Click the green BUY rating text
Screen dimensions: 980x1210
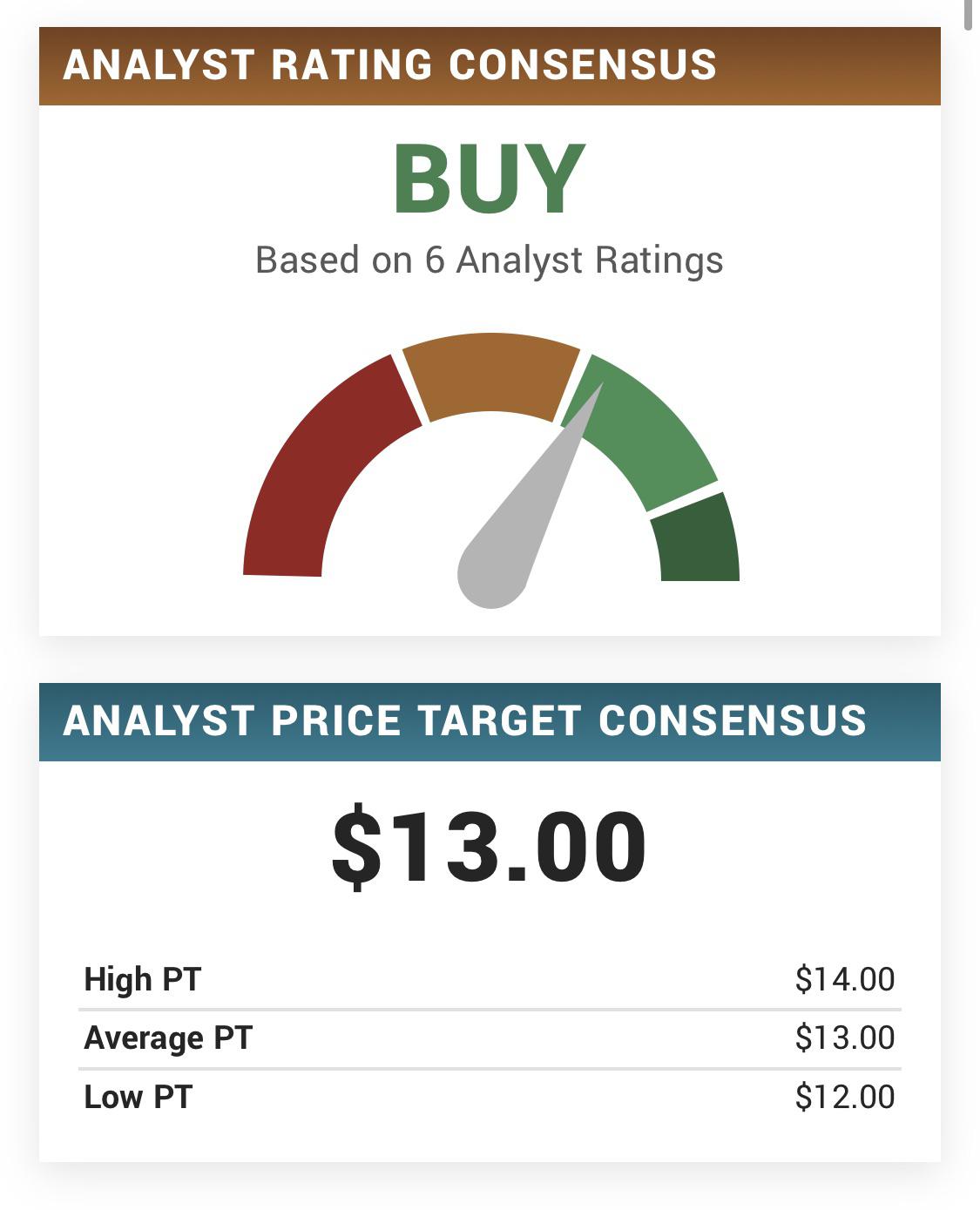489,179
